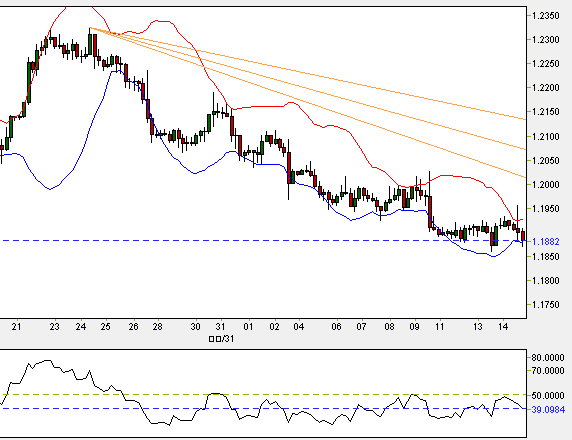Viewport: 572px width, 440px height.
Task: Click the 80.0000 oscillator axis label
Action: [548, 358]
